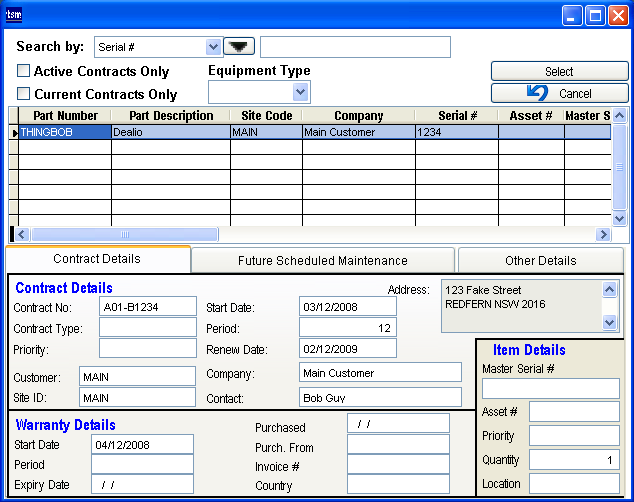Toggle Current Contracts Only checkbox

tap(24, 94)
